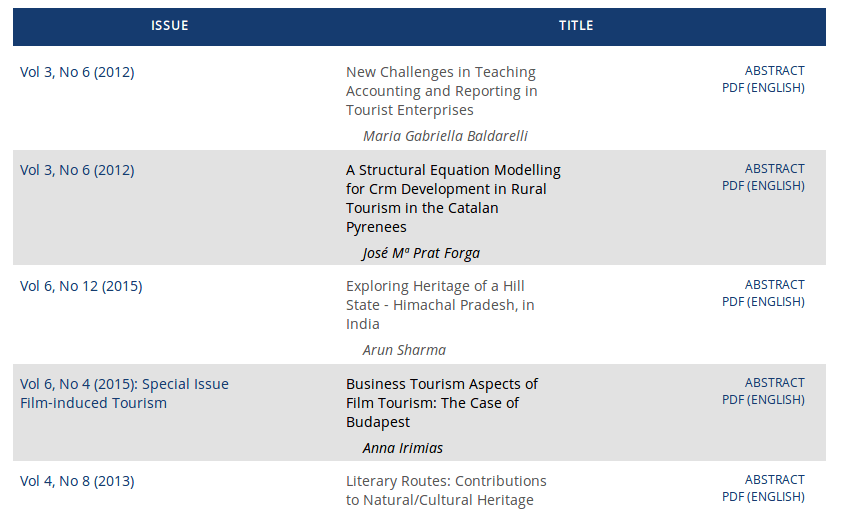Open Exploring Heritage of a Hill State article
The height and width of the screenshot is (510, 846).
coord(440,305)
